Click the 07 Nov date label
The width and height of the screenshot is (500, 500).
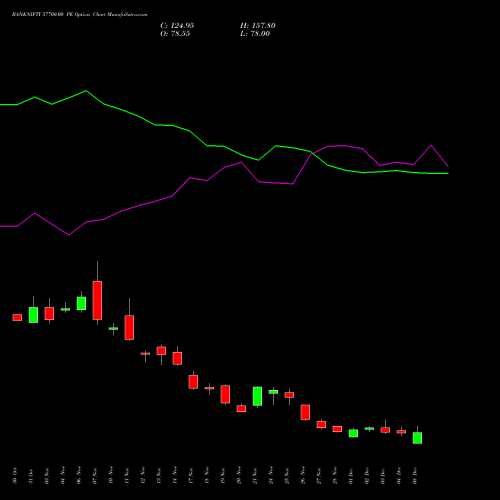[x=95, y=476]
